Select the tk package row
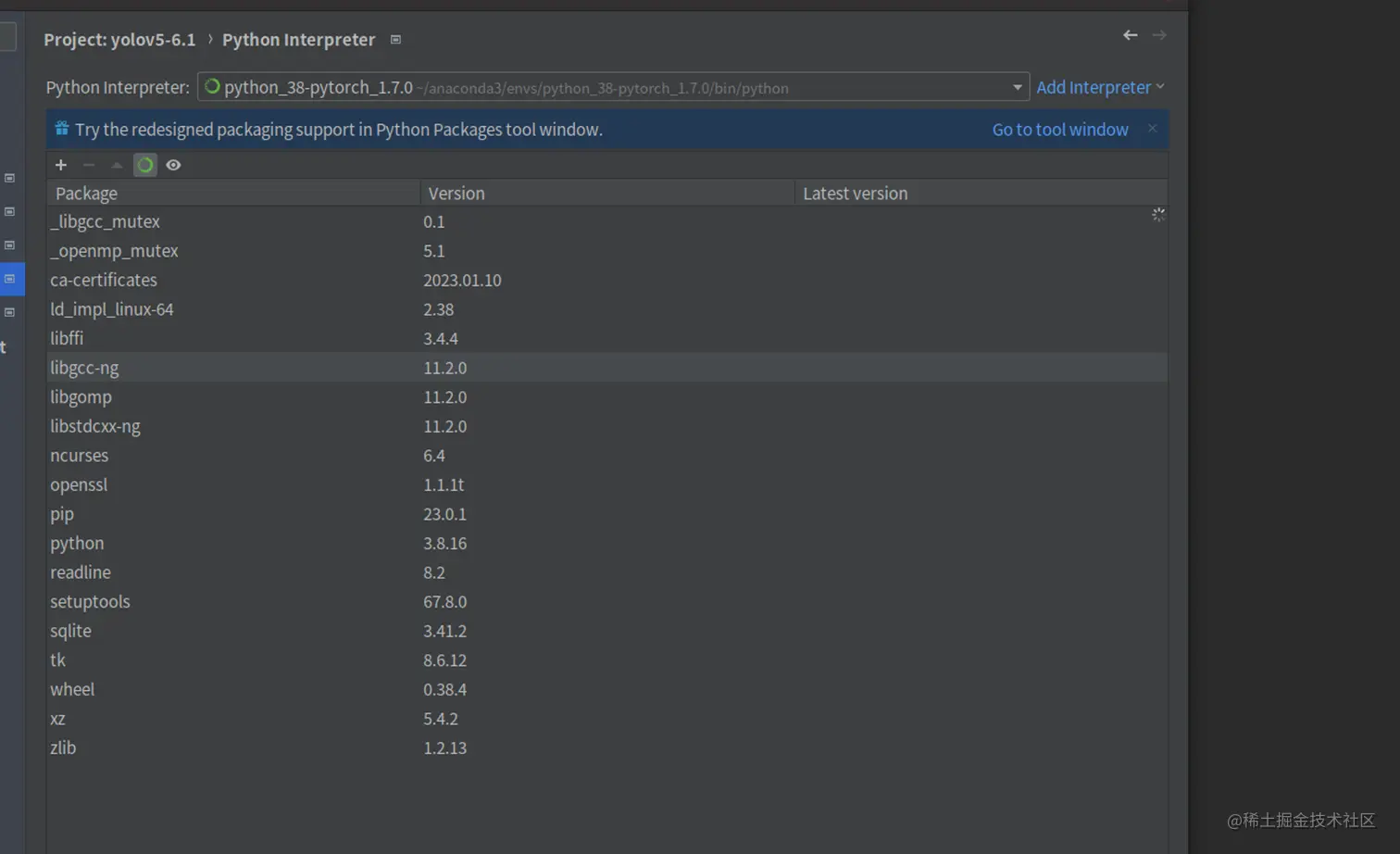Screen dimensions: 1400x854 607,660
